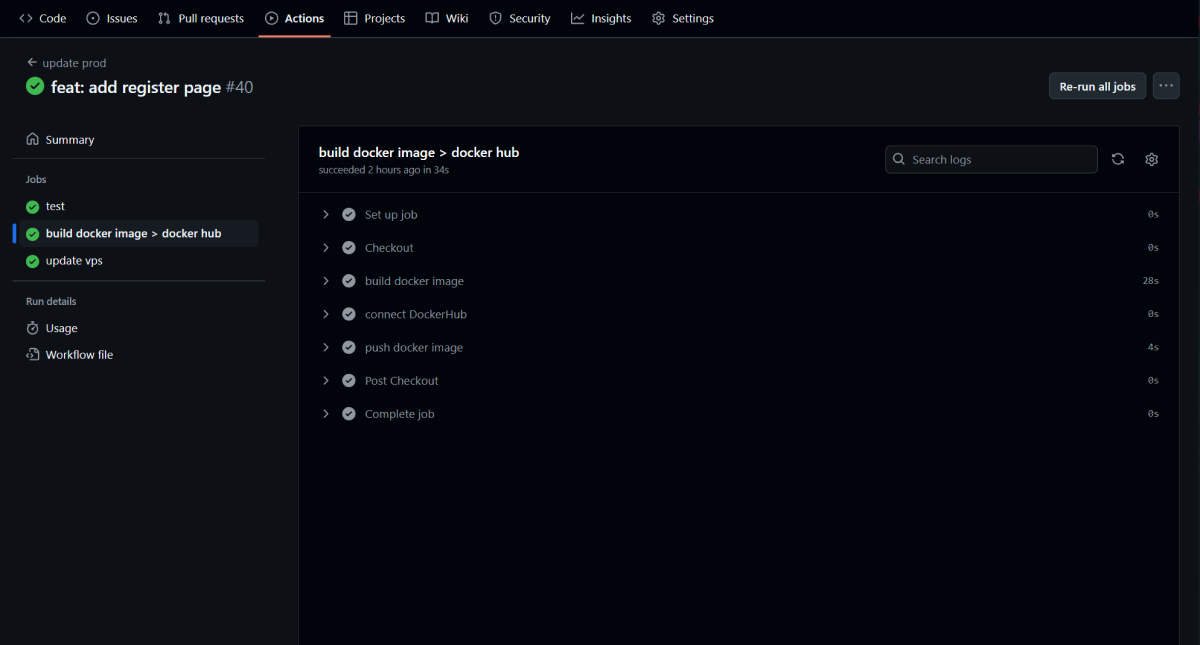
Task: Expand the push docker image step
Action: [x=325, y=347]
